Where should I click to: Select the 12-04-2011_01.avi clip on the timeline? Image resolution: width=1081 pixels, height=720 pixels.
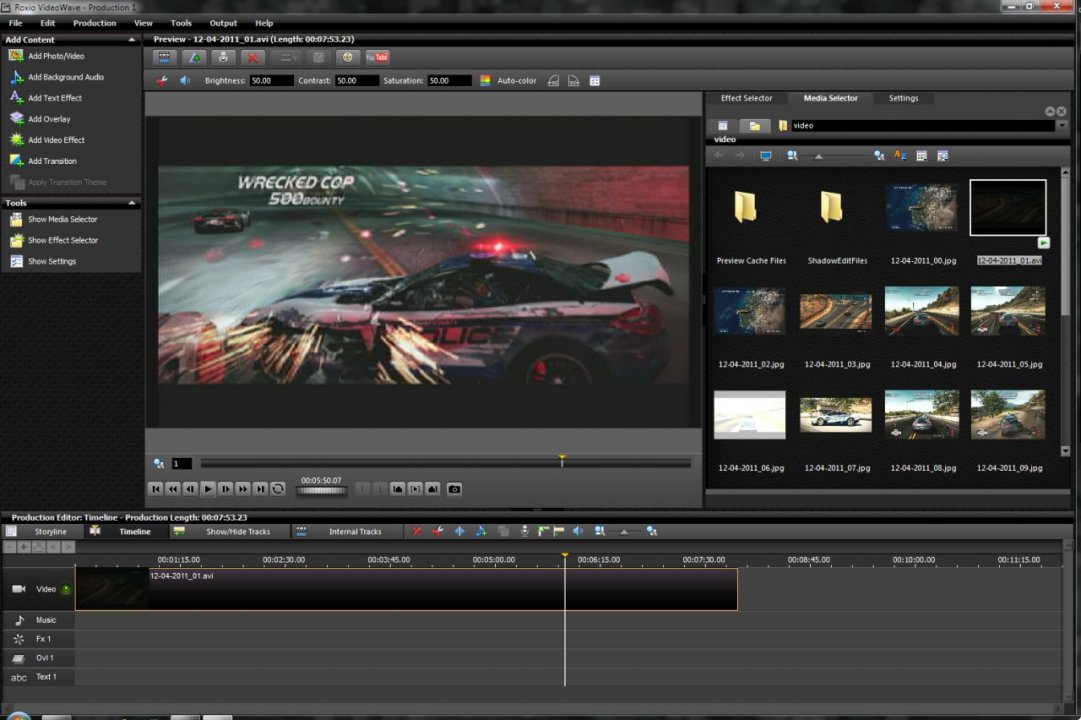click(x=406, y=590)
